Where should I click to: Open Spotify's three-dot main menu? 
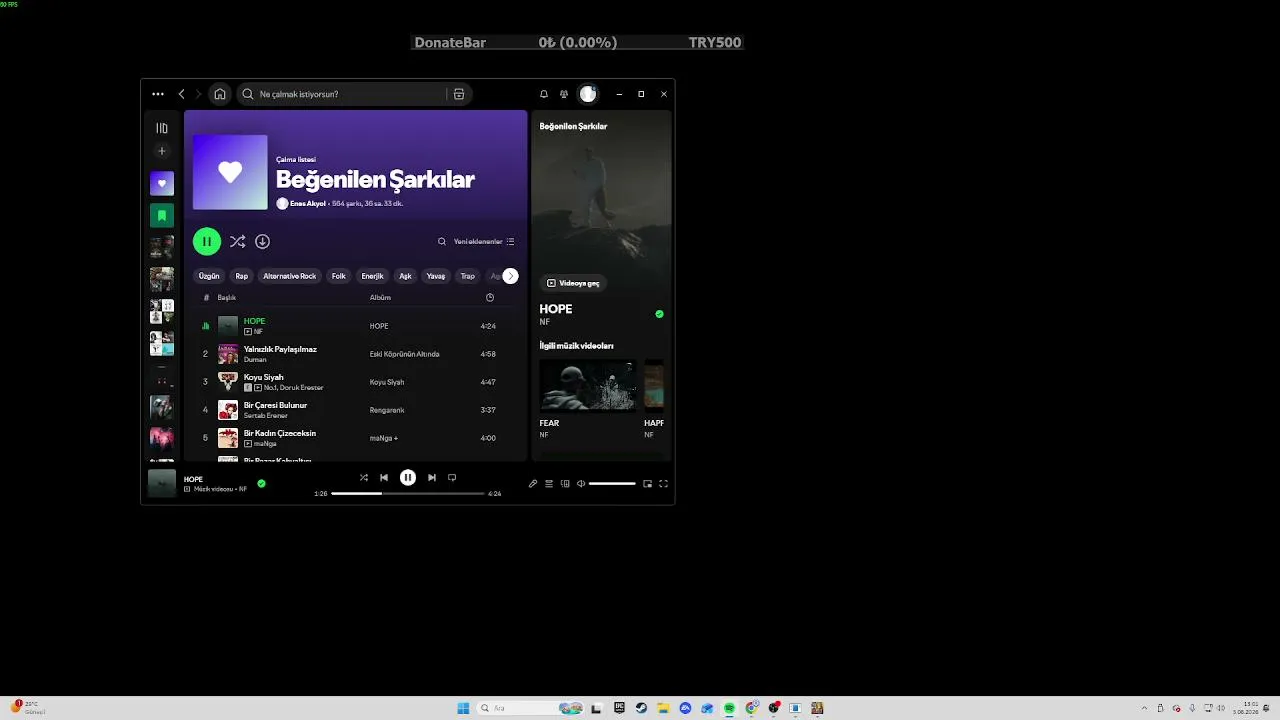pos(158,94)
